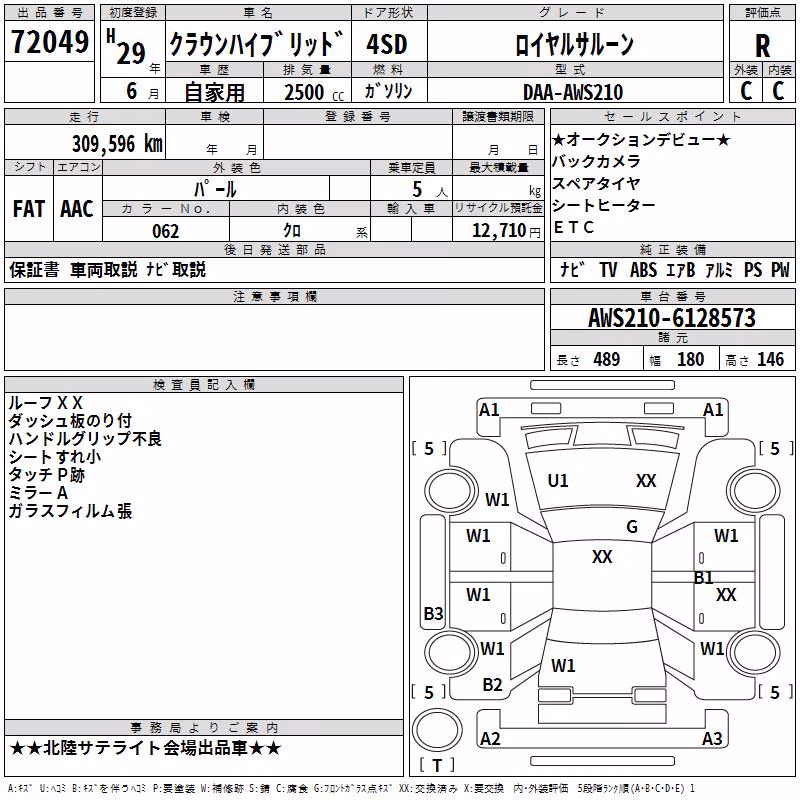Viewport: 800px width, 800px height.
Task: Select アルミ in genuine equipment
Action: pyautogui.click(x=719, y=269)
